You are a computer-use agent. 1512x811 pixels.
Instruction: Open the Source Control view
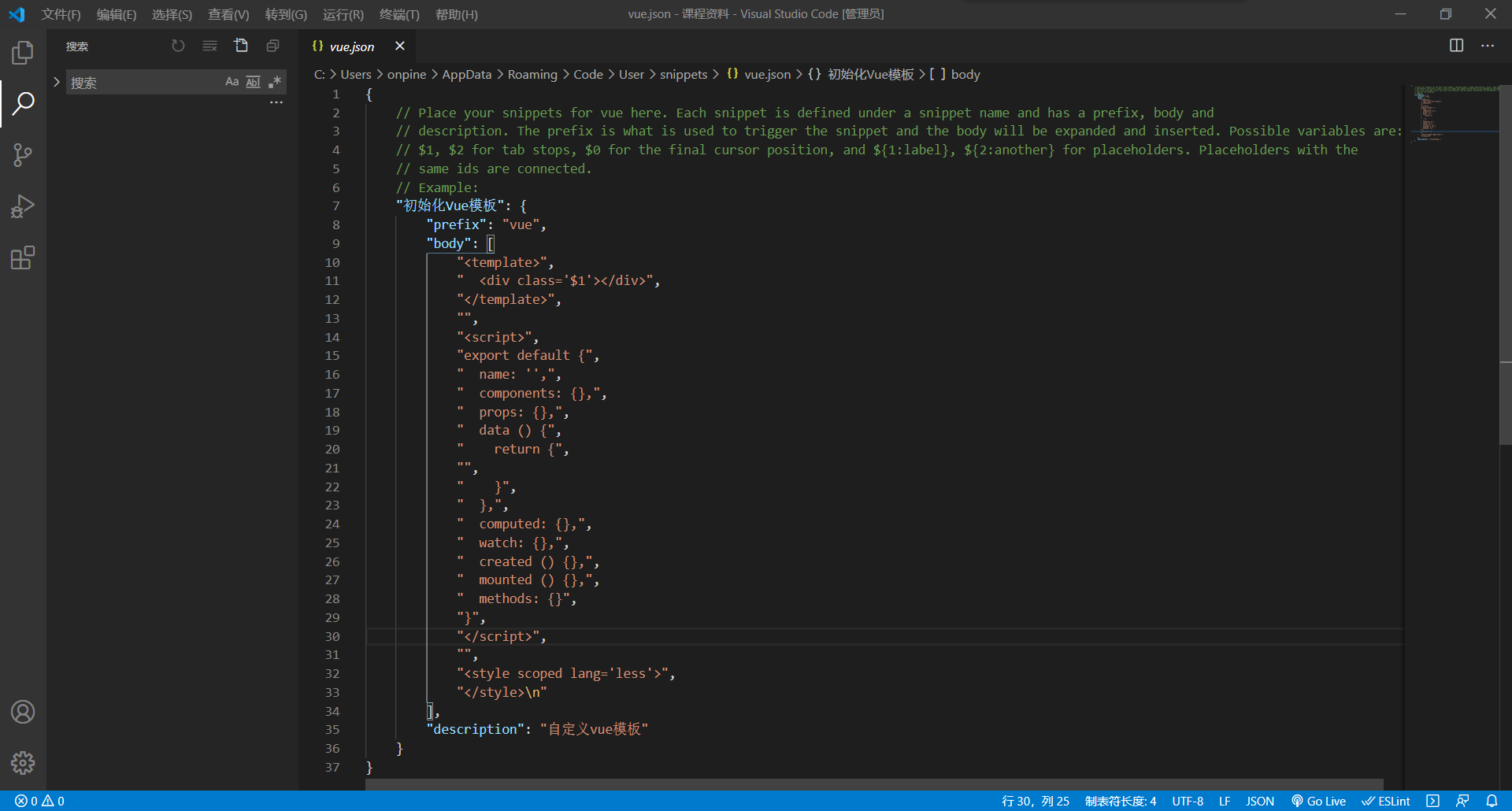pyautogui.click(x=23, y=155)
